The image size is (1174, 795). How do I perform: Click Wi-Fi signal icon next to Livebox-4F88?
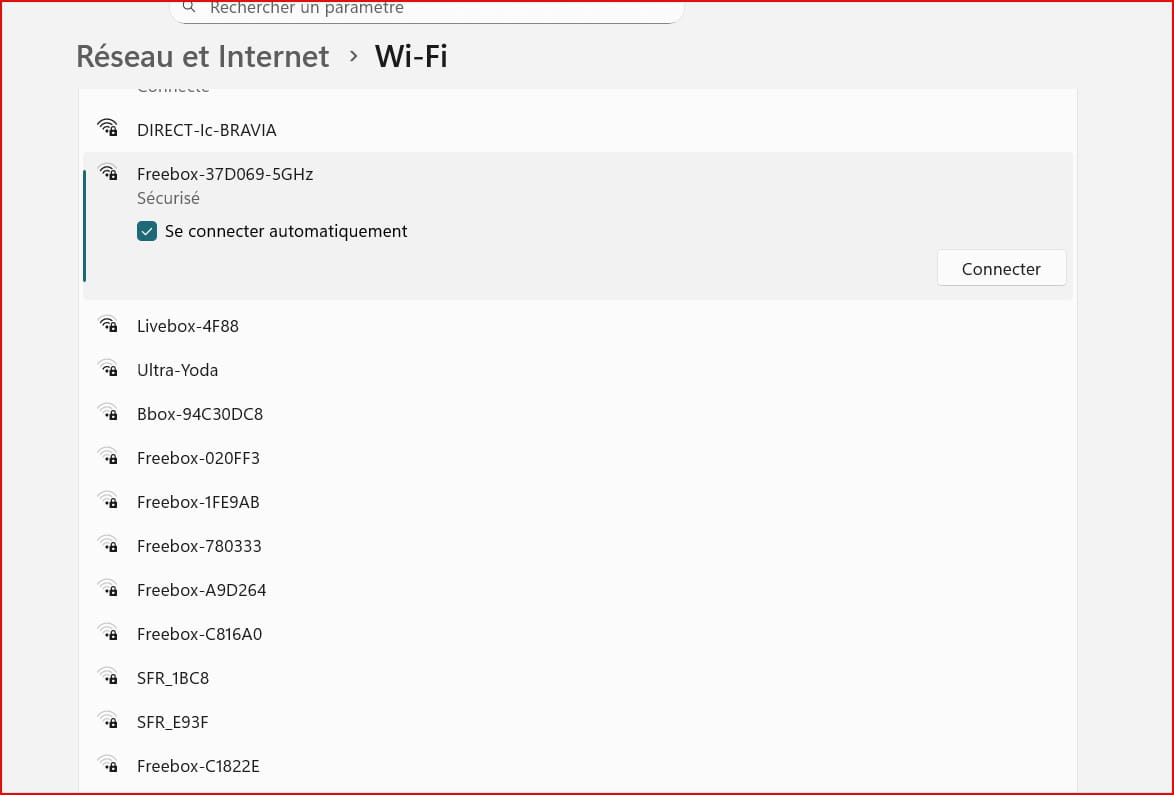[x=108, y=324]
